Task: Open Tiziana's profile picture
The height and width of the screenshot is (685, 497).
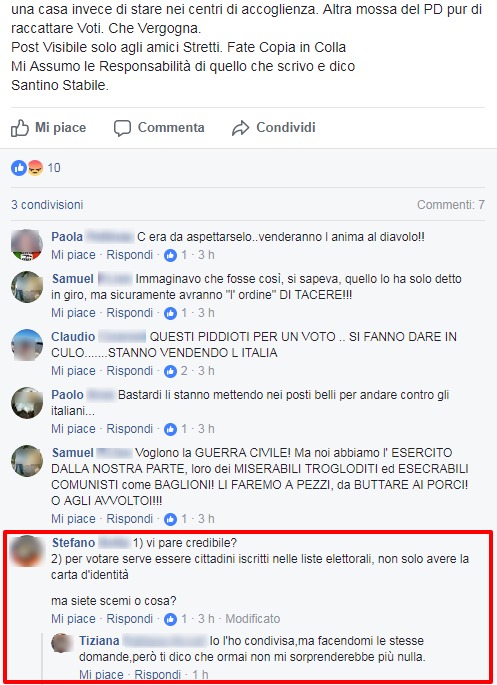Action: (x=62, y=643)
